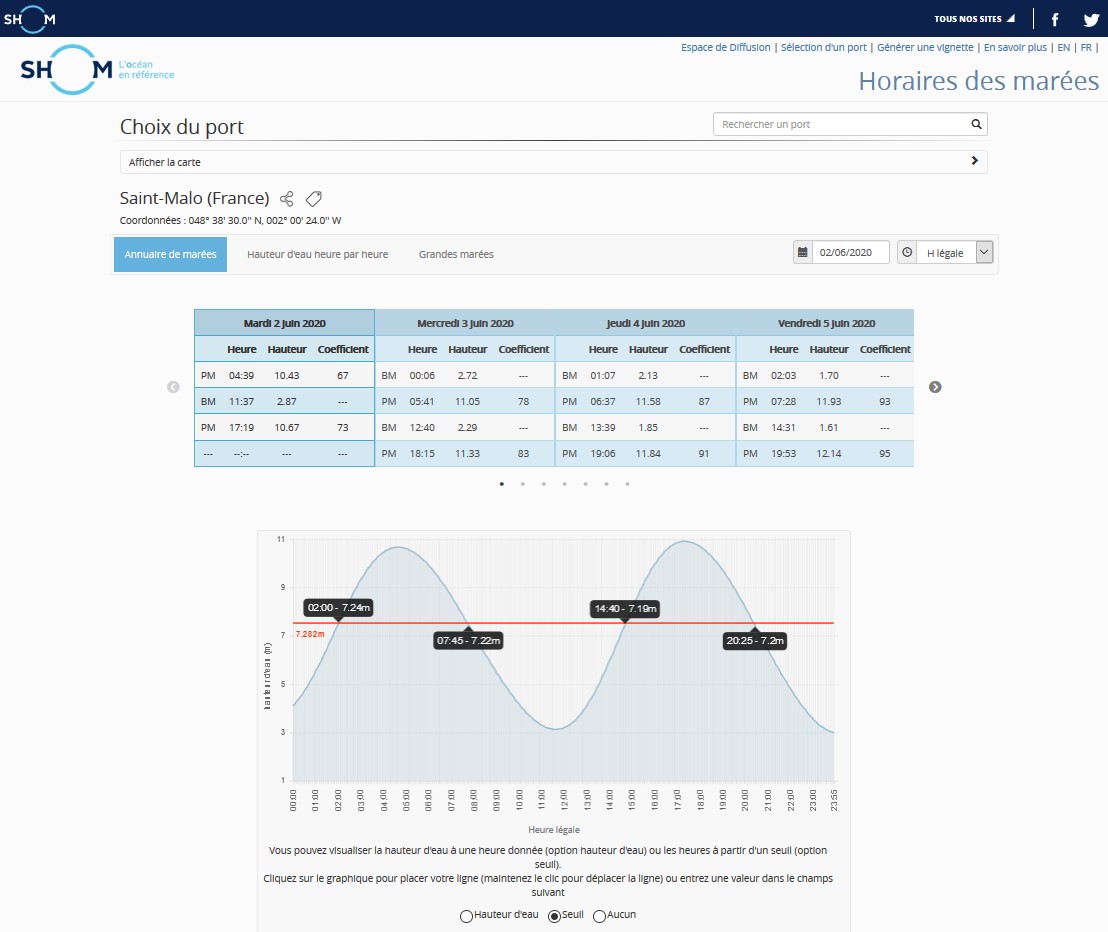Click the second pagination dot under the table
Image resolution: width=1108 pixels, height=932 pixels.
522,483
